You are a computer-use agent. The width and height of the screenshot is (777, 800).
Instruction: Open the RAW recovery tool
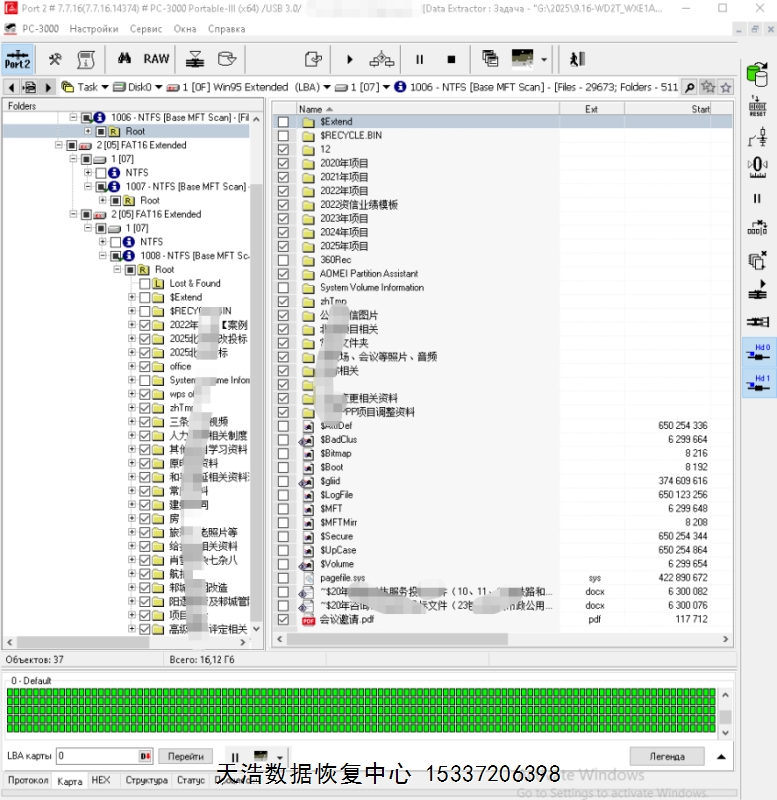tap(156, 59)
